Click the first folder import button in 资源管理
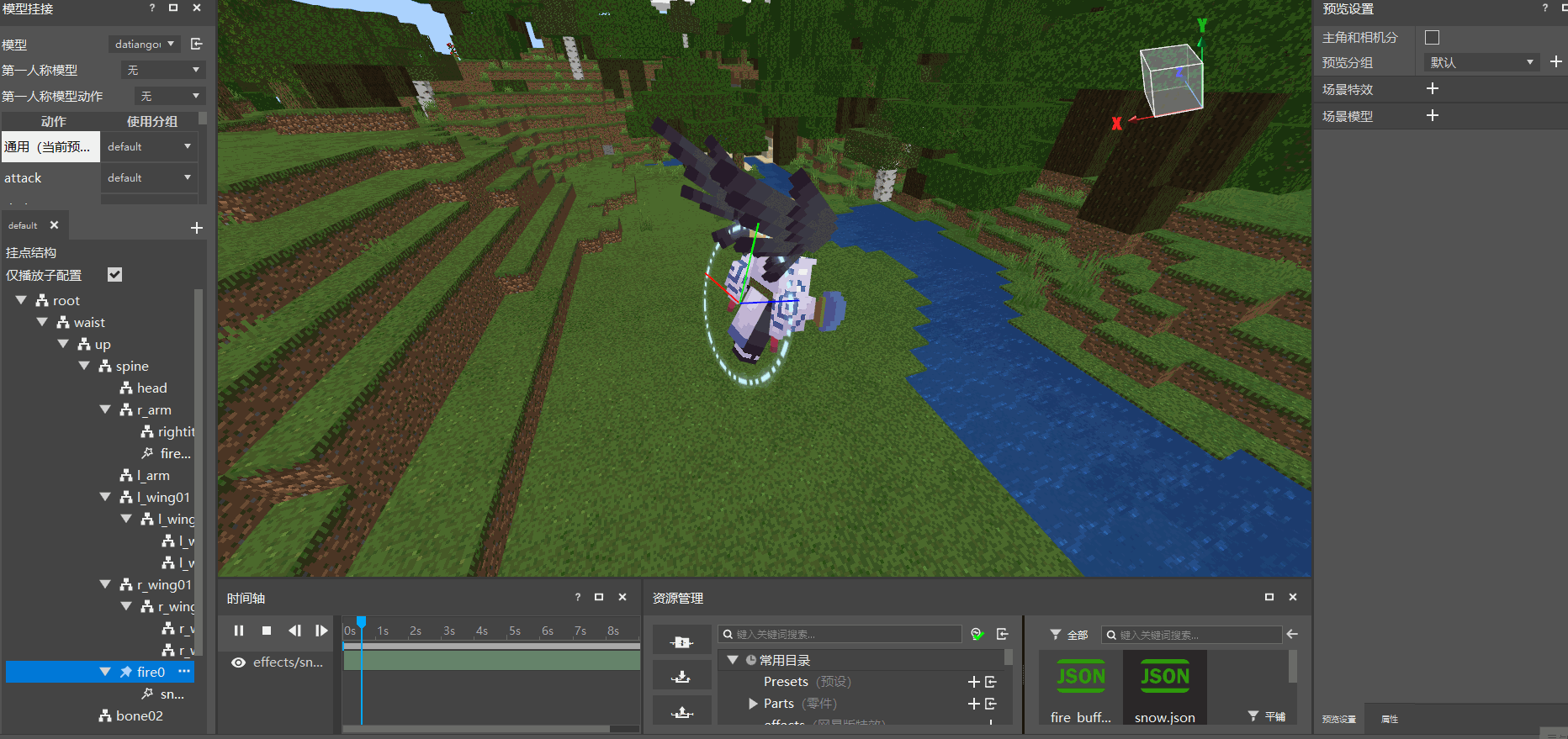 682,642
